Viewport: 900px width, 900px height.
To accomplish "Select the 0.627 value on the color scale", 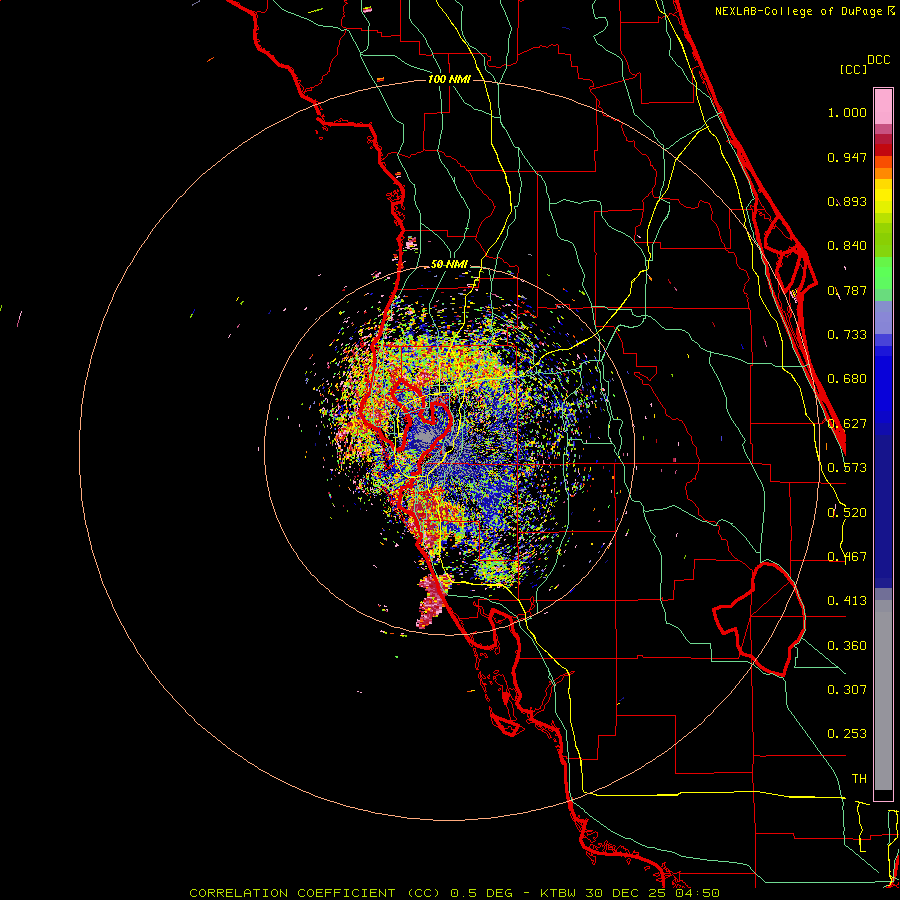I will pyautogui.click(x=847, y=424).
